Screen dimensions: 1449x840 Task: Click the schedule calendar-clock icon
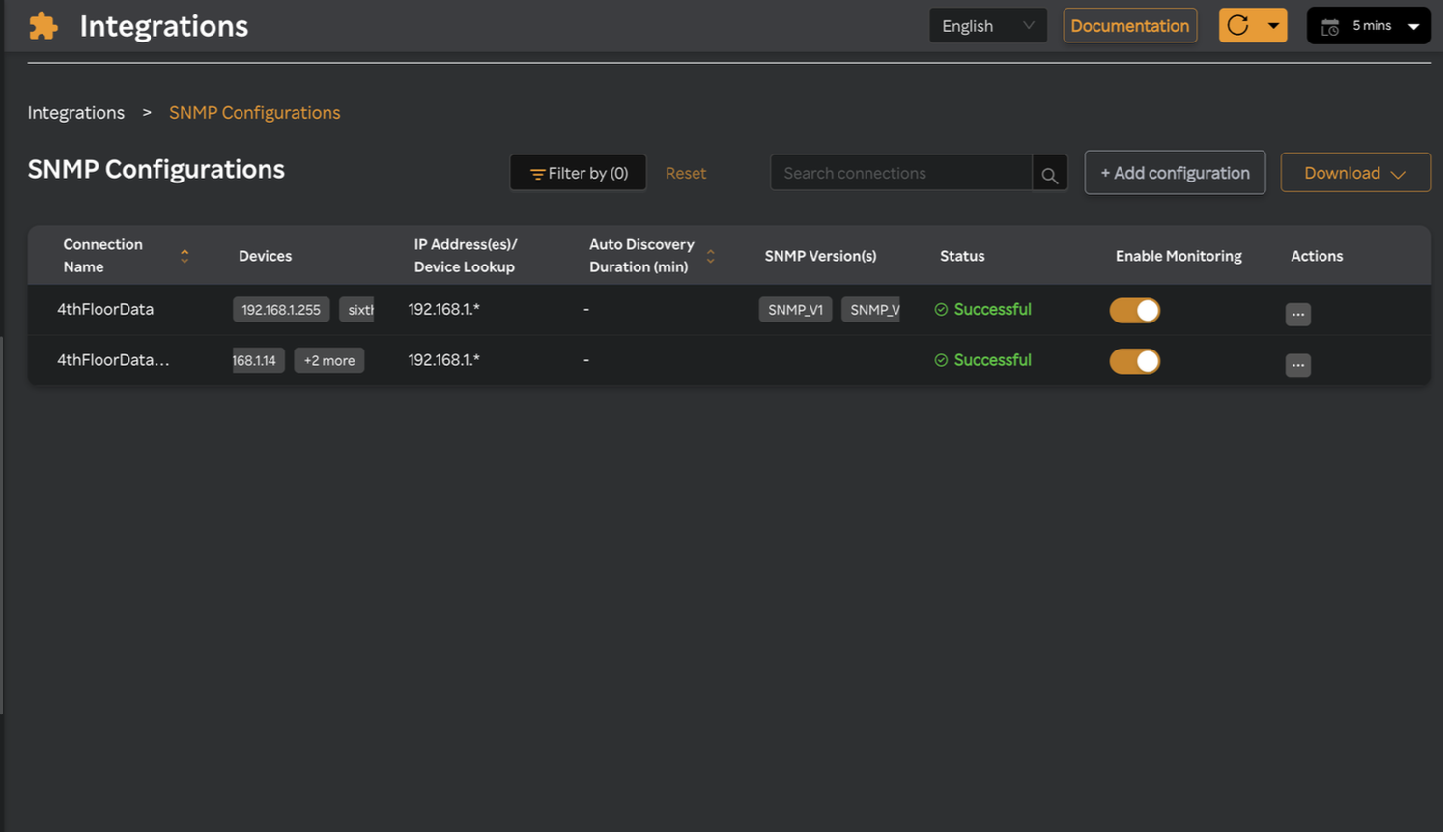[x=1328, y=25]
